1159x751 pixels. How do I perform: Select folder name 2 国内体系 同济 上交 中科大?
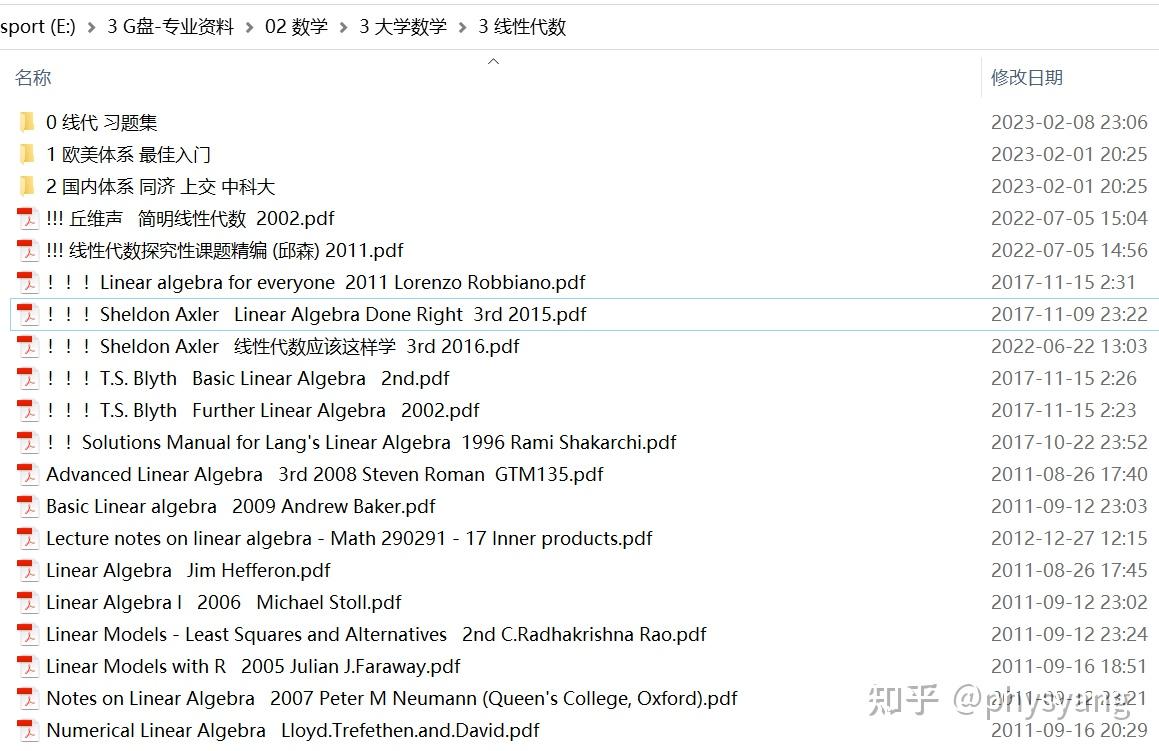160,186
